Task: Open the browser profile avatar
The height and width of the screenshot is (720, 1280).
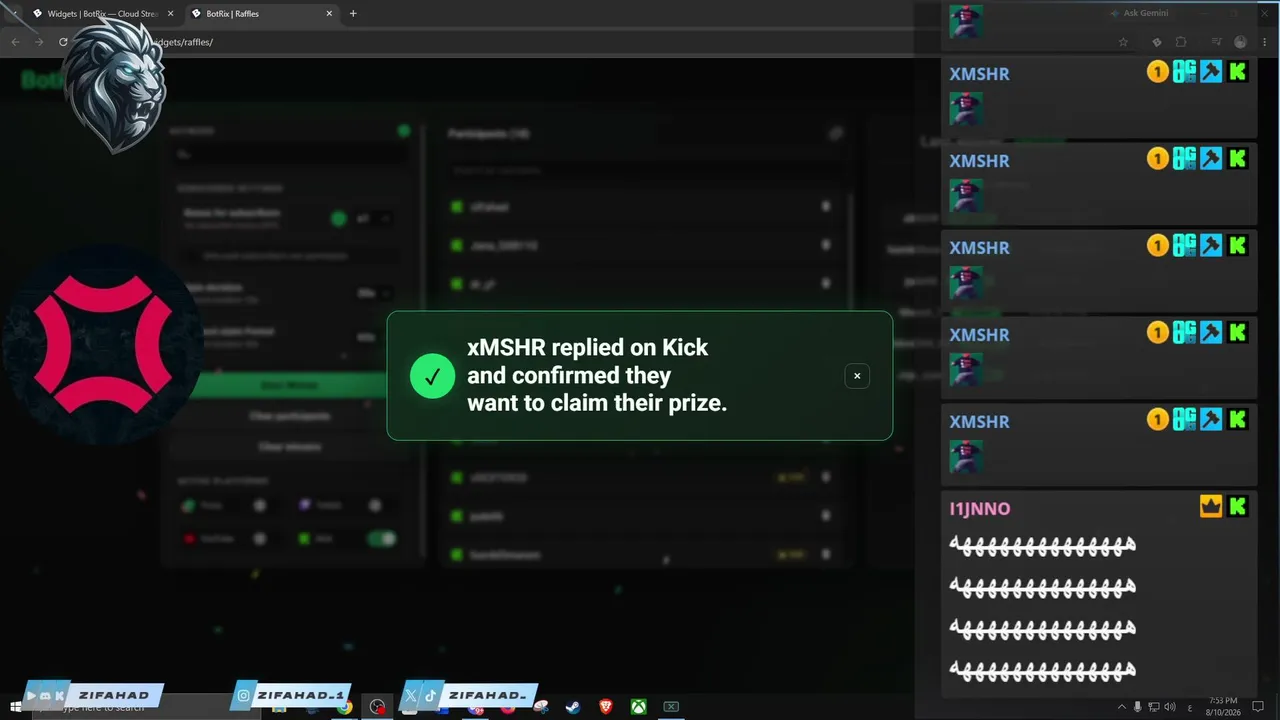Action: 1241,42
